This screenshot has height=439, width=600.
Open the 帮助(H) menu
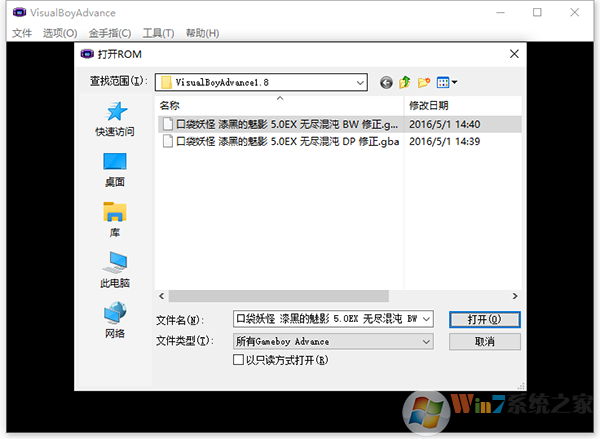[202, 33]
